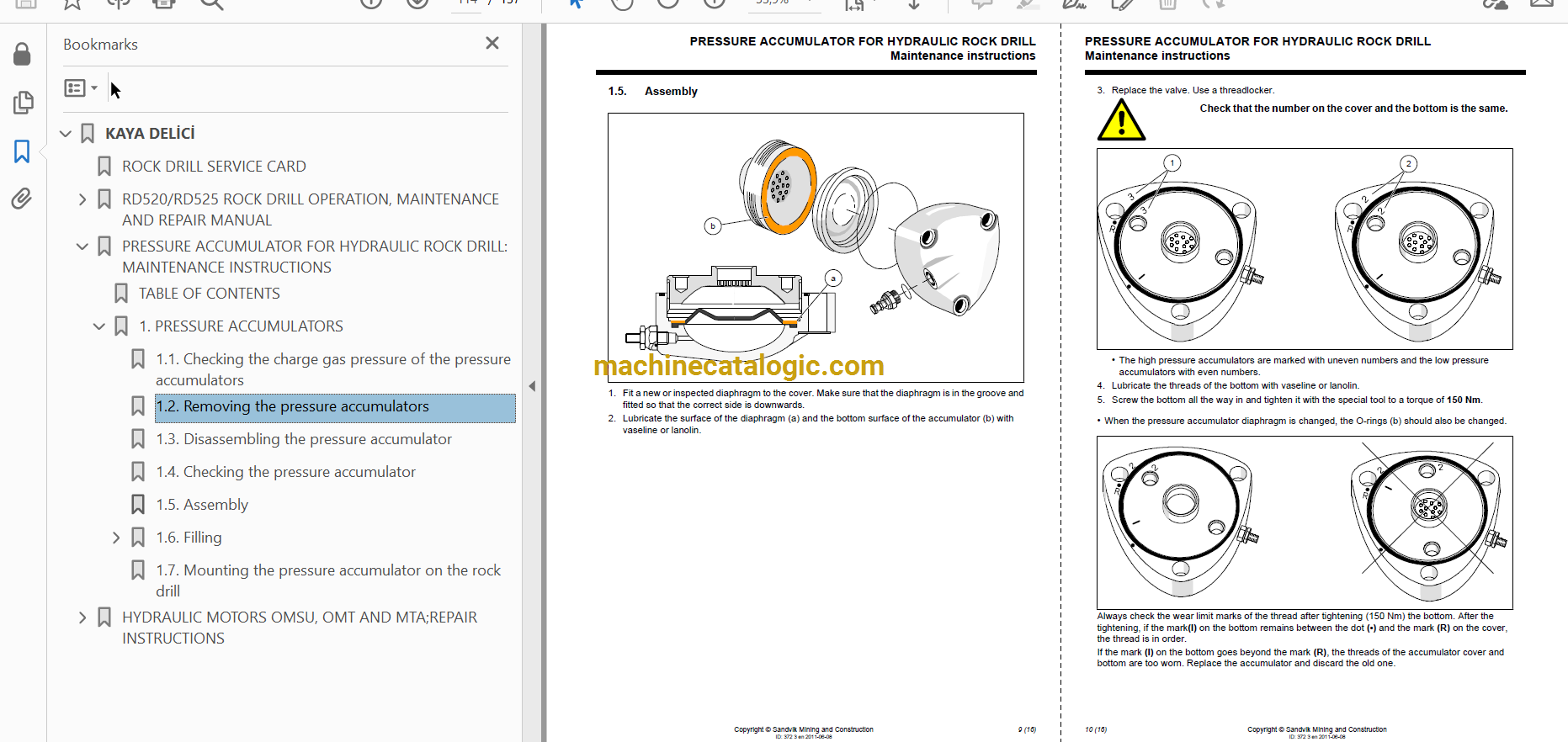This screenshot has height=742, width=1568.
Task: Open the 1.5. Assembly bookmark
Action: pyautogui.click(x=202, y=505)
